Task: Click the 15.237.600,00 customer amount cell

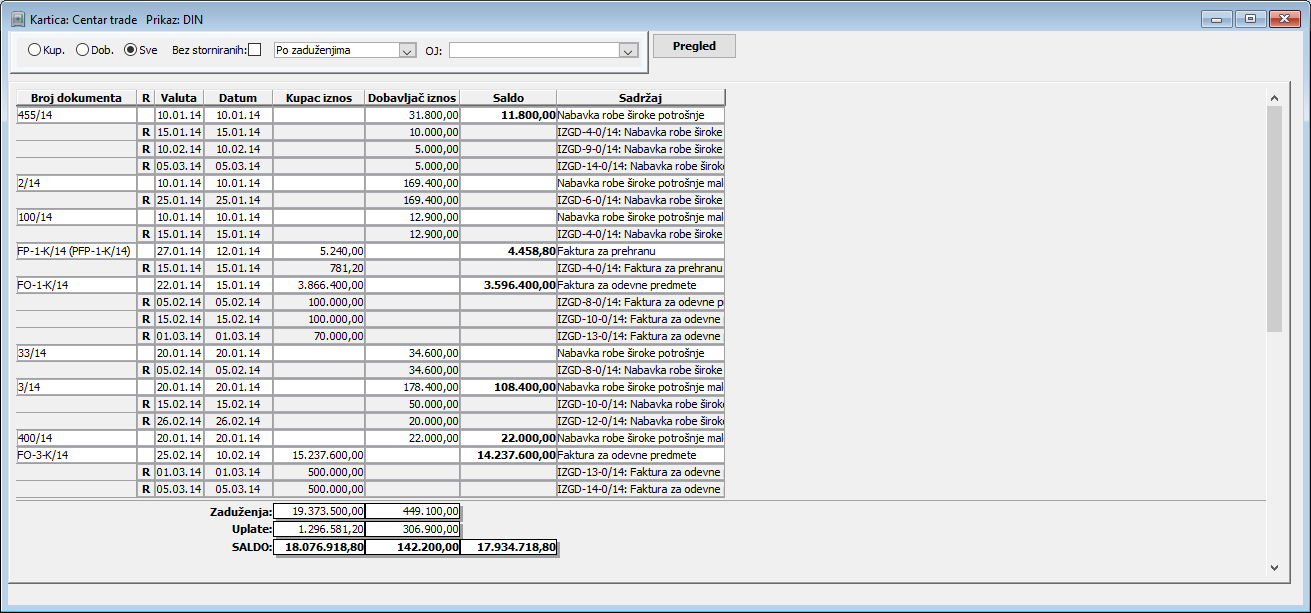Action: click(x=319, y=455)
